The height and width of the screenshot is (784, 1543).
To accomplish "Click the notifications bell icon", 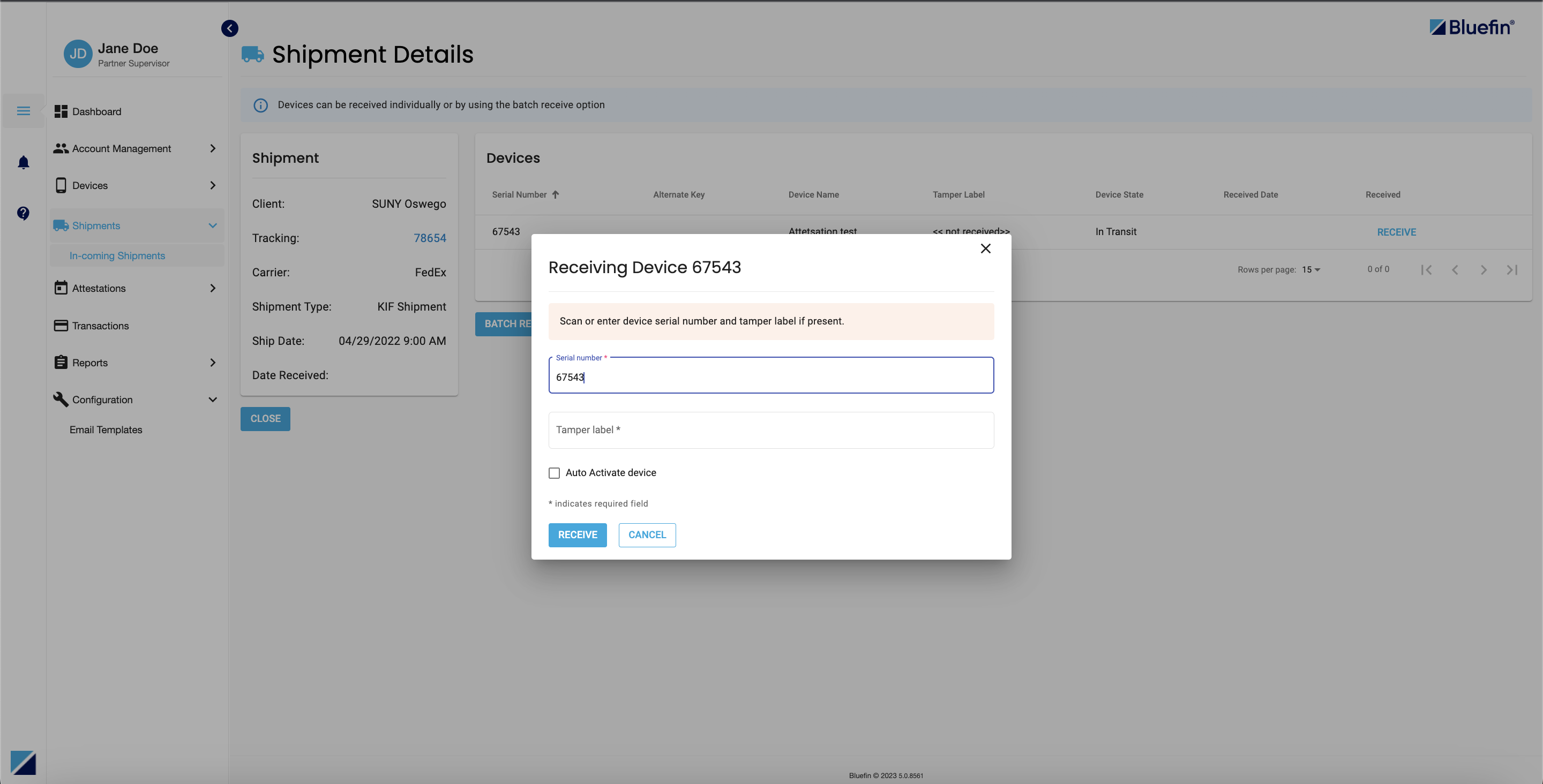I will [23, 162].
